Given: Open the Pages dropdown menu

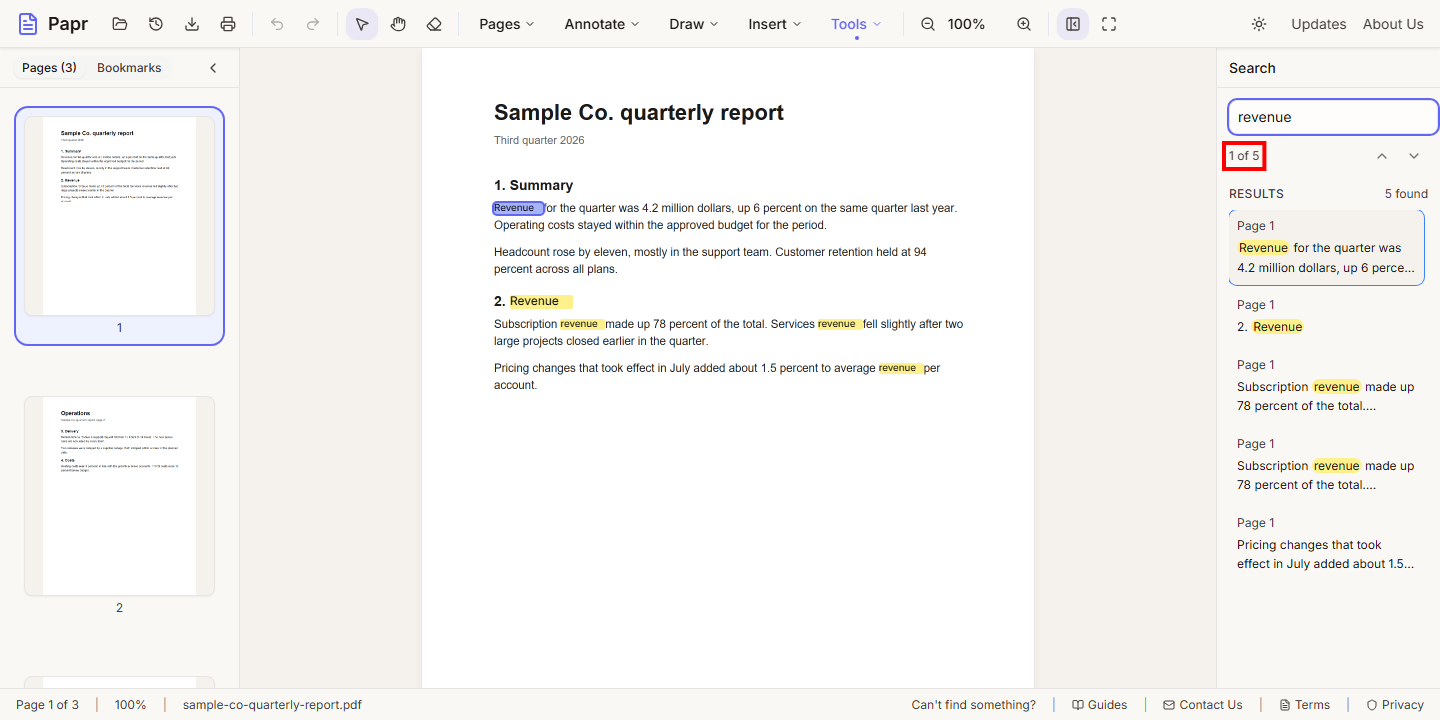Looking at the screenshot, I should click(506, 24).
